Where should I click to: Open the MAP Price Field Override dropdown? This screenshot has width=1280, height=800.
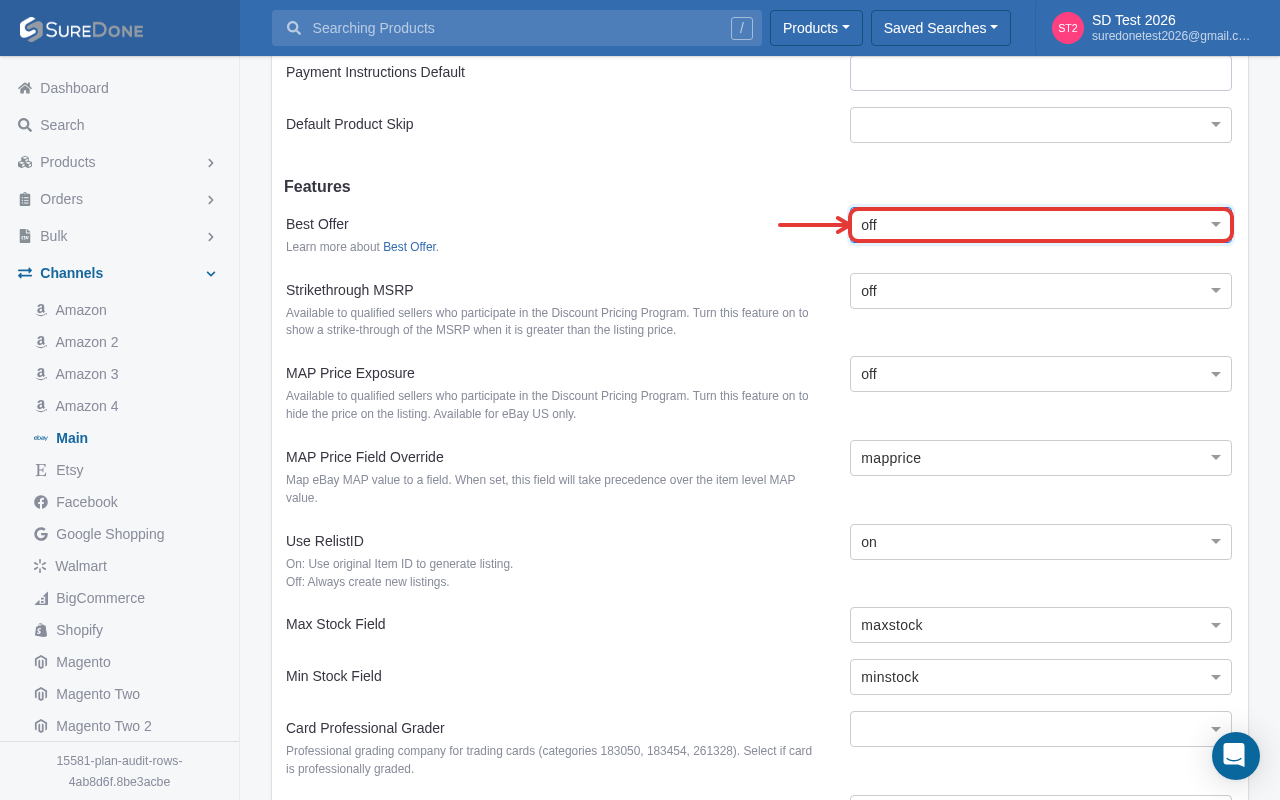click(1041, 458)
